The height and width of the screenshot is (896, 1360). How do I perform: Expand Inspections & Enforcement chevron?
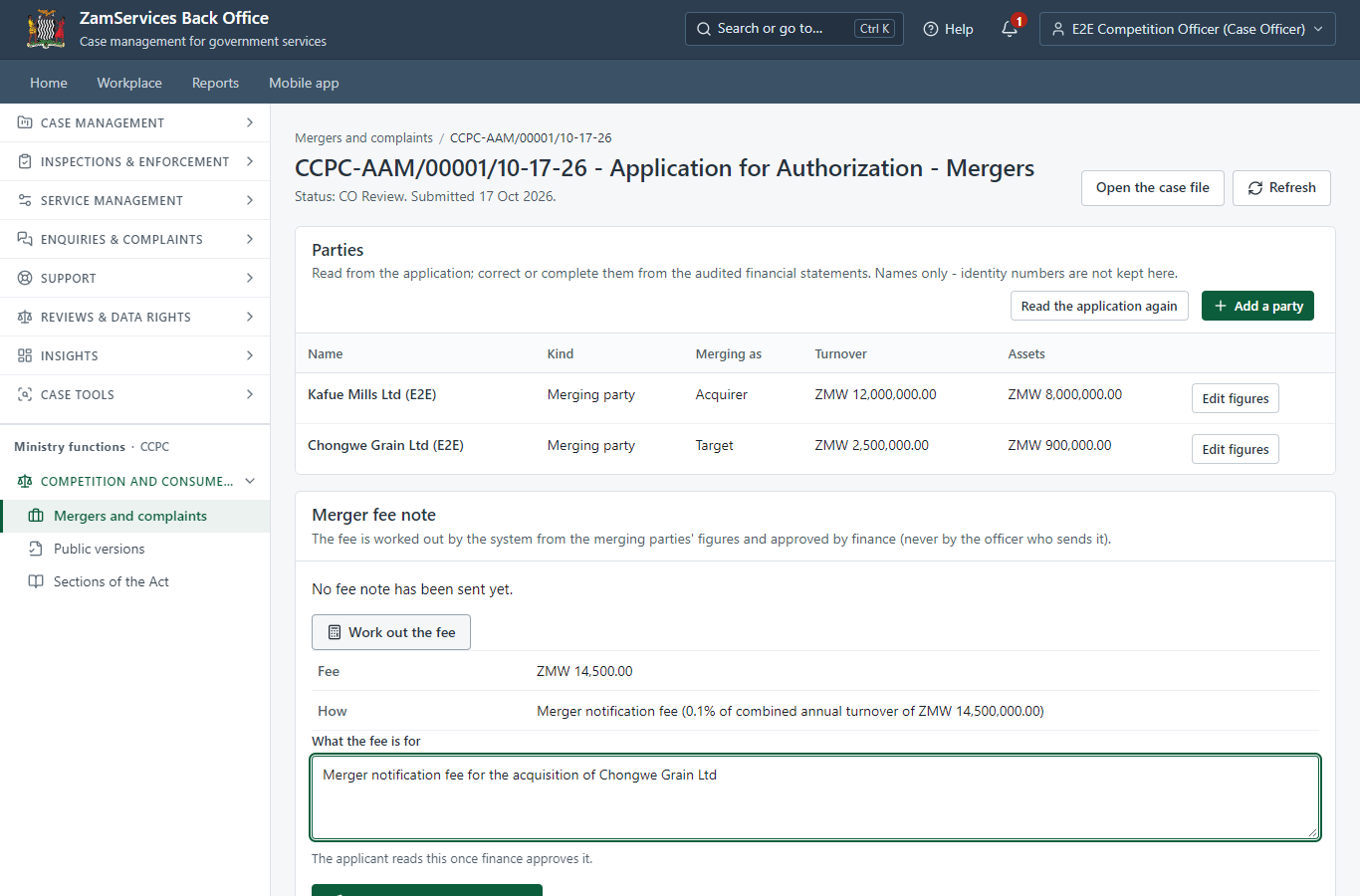coord(249,161)
